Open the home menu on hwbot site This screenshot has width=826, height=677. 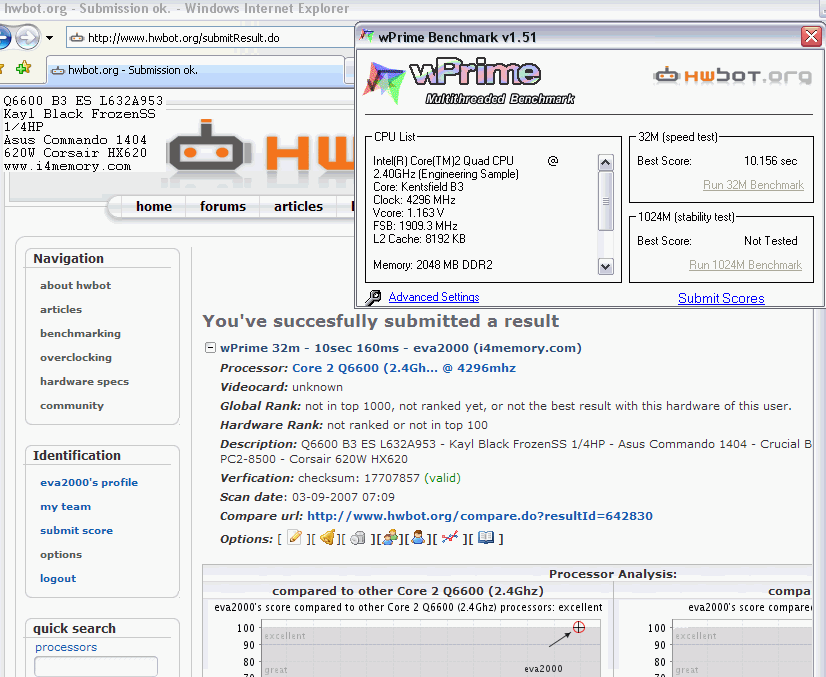click(154, 207)
